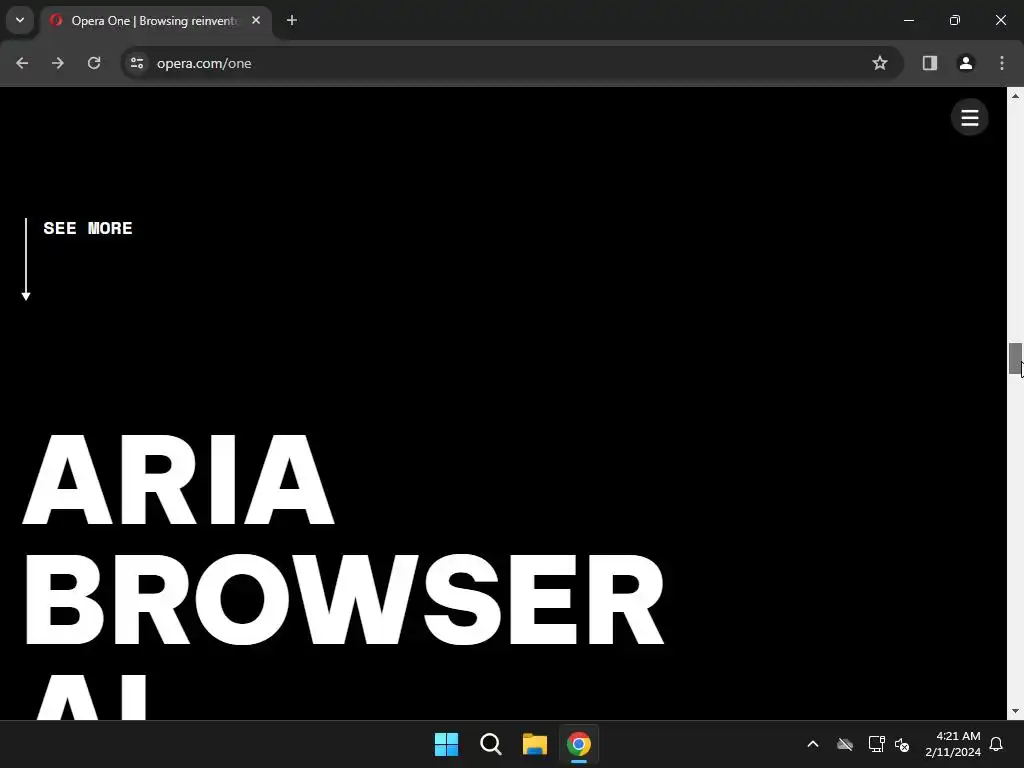Show hidden system tray icons
The image size is (1024, 768).
pyautogui.click(x=813, y=744)
